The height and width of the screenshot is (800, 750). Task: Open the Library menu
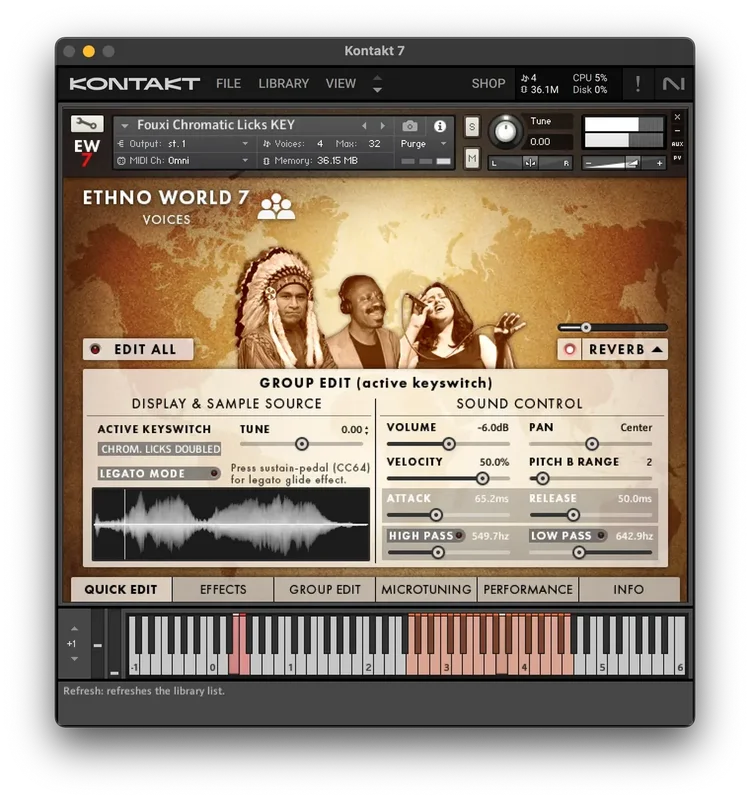pos(284,84)
